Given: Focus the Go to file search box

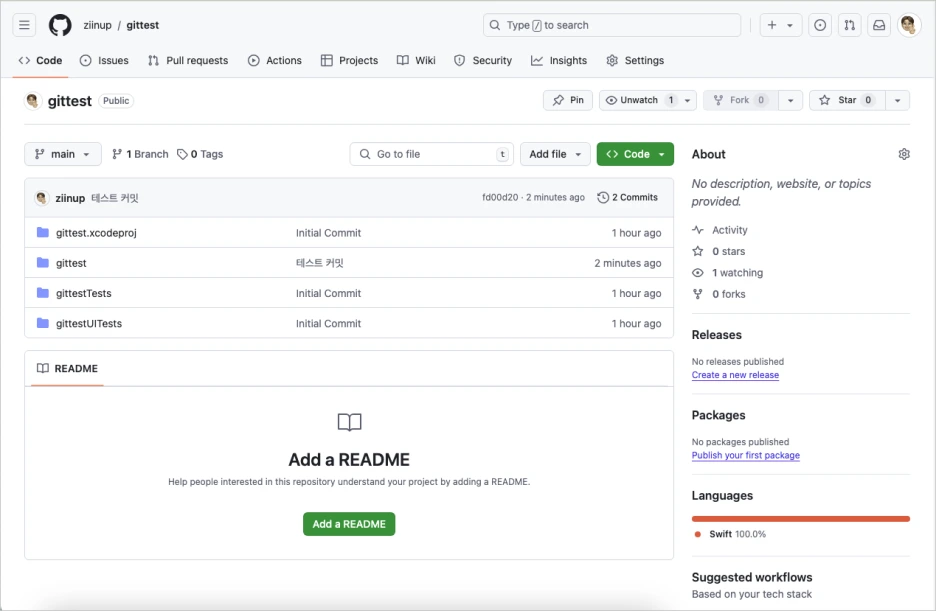Looking at the screenshot, I should [432, 154].
